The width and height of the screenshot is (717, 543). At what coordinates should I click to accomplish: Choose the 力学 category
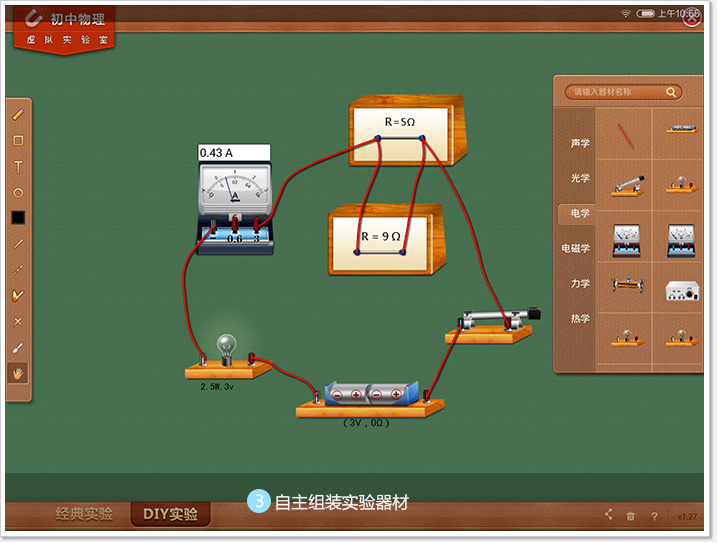(580, 284)
